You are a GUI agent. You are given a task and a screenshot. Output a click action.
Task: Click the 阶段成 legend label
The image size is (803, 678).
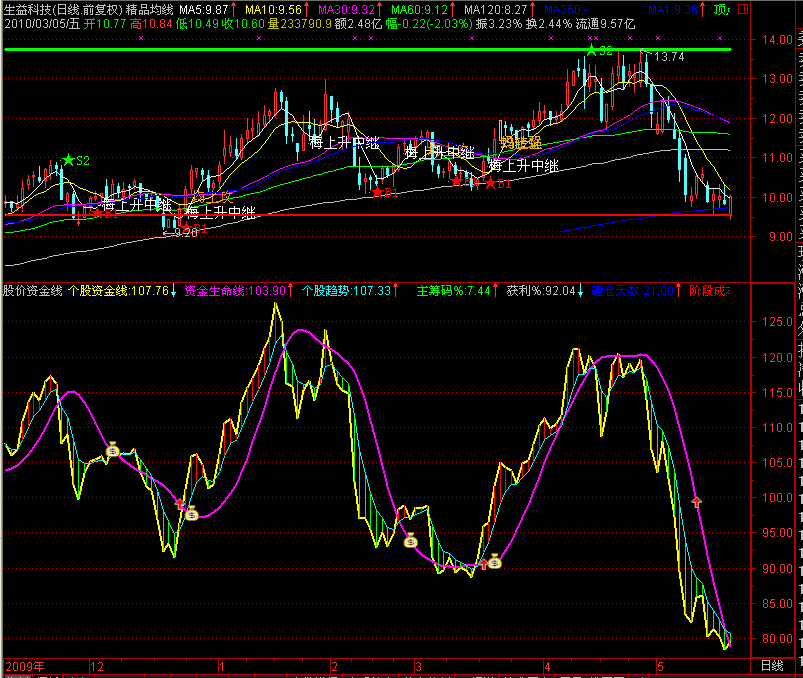(709, 291)
